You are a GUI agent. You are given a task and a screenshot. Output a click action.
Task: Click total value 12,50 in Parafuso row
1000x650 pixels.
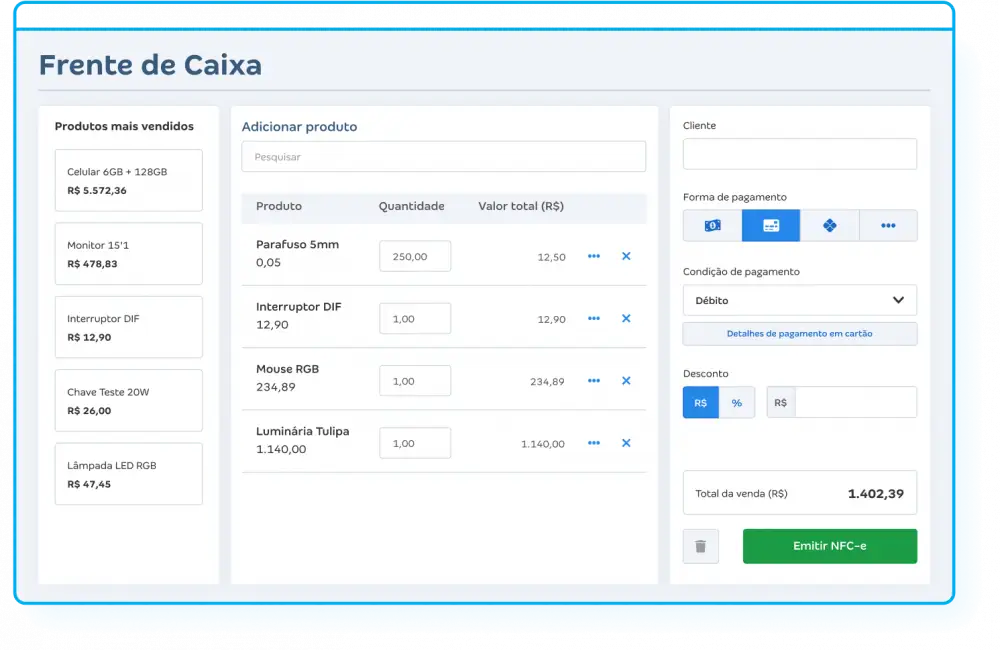coord(552,257)
